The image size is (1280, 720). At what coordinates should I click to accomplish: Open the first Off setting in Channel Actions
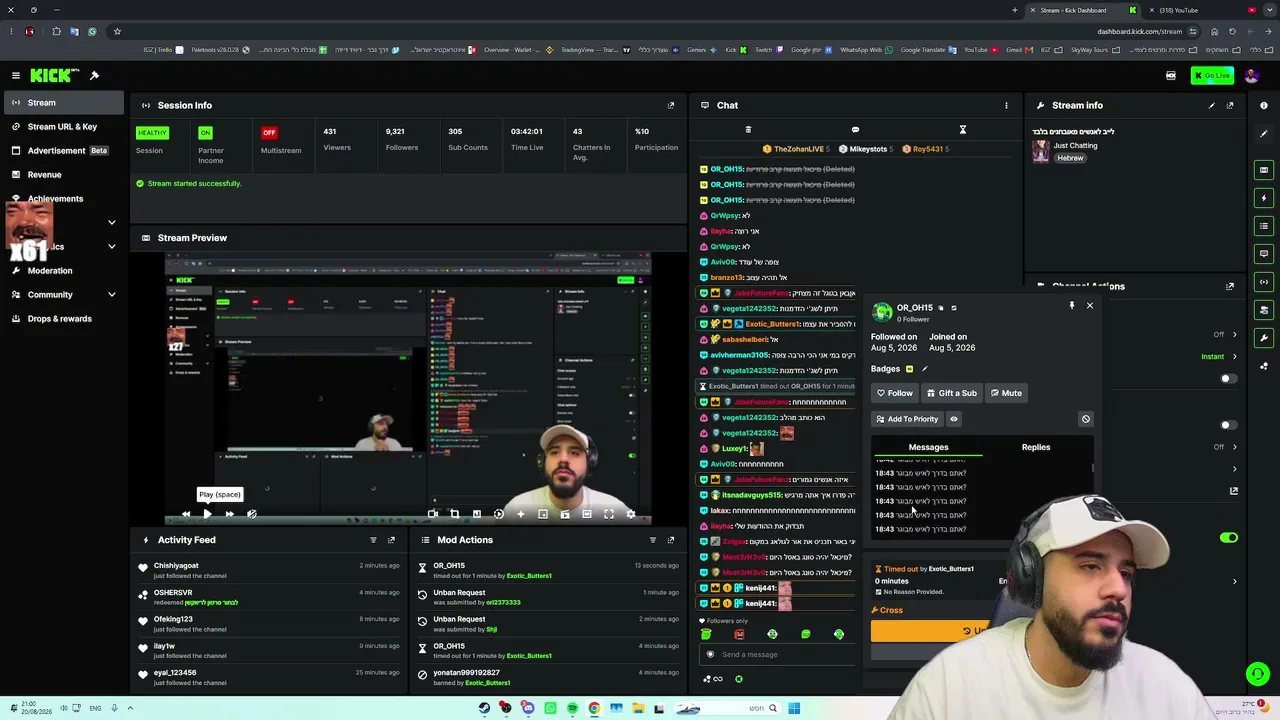point(1225,335)
